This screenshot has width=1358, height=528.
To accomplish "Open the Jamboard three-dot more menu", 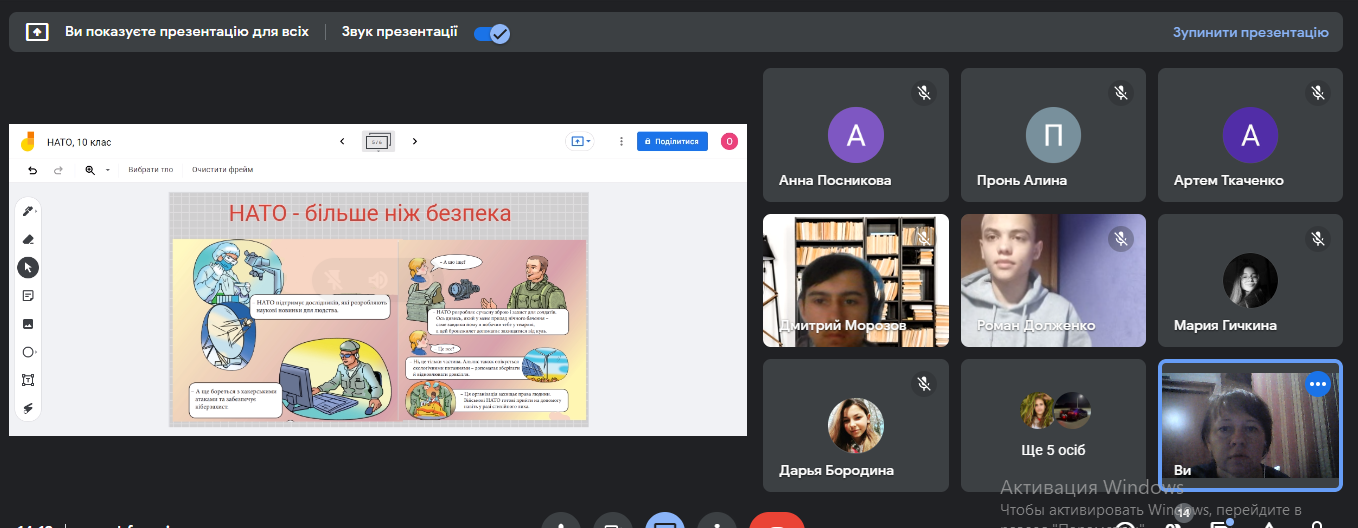I will click(x=621, y=142).
